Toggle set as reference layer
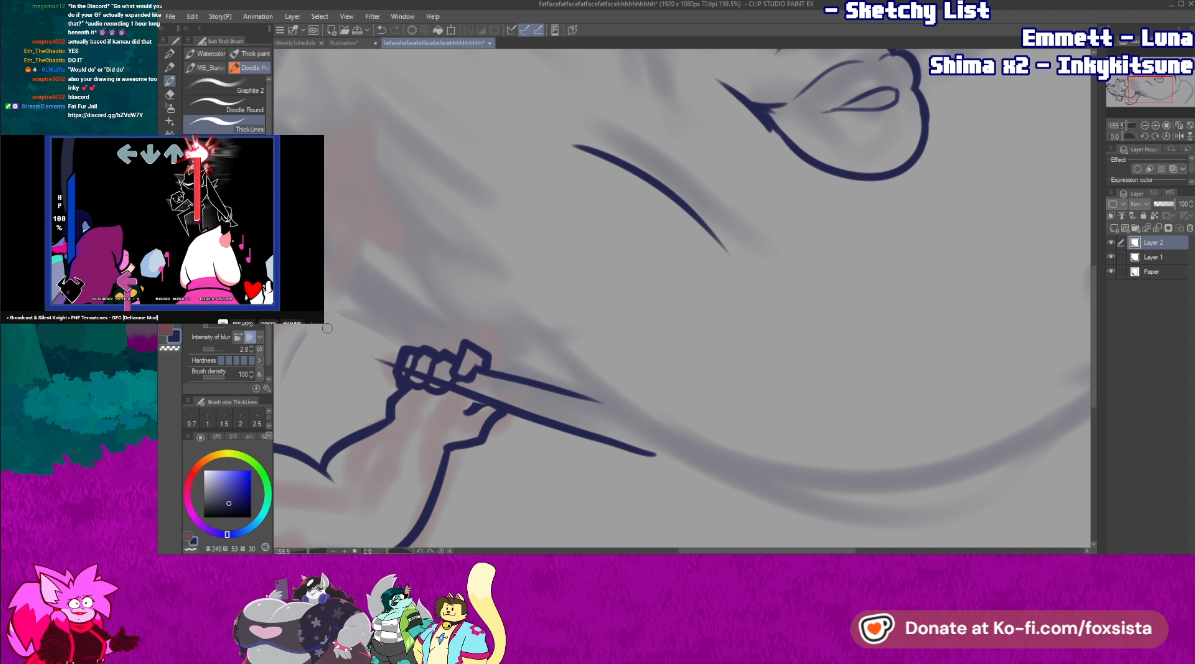This screenshot has width=1195, height=664. point(1123,215)
